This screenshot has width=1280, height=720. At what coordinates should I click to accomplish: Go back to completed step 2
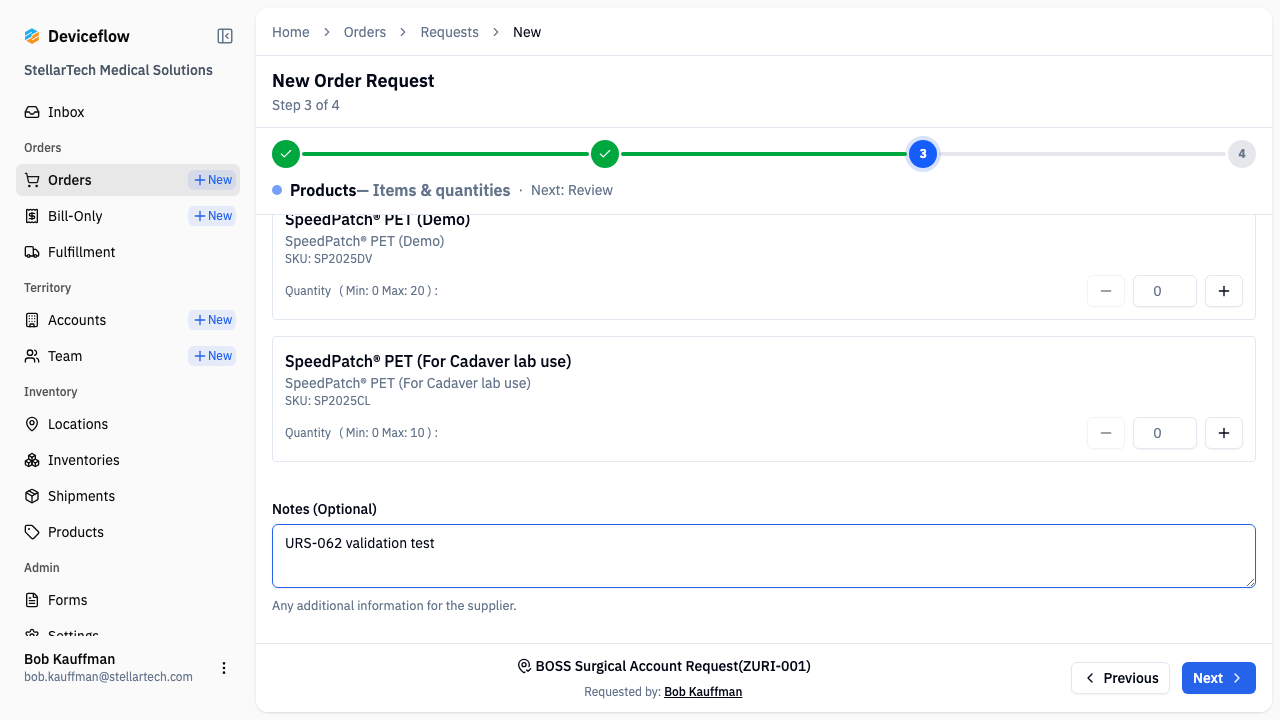tap(605, 154)
